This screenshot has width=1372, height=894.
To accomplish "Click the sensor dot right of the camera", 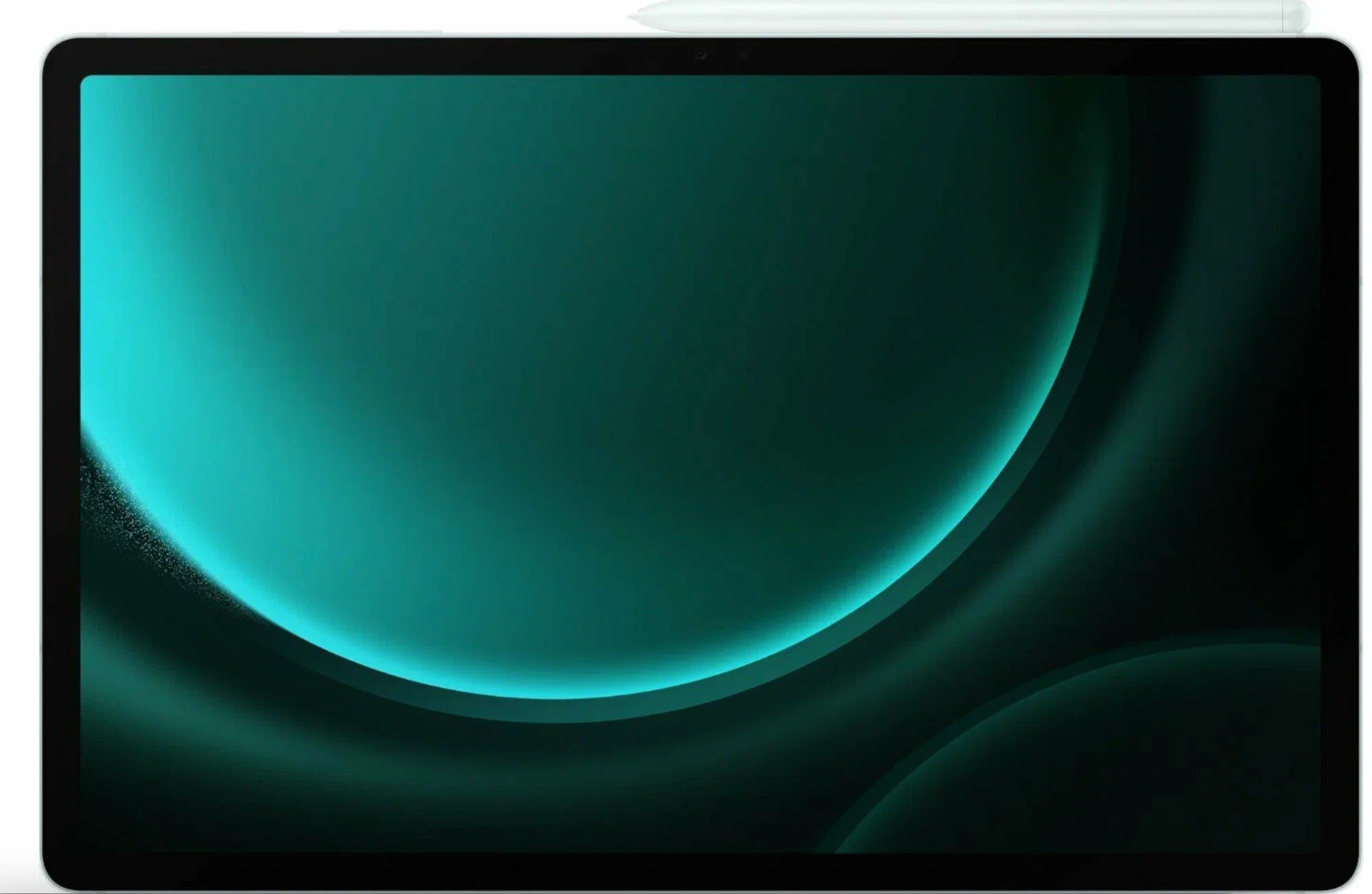I will (744, 54).
